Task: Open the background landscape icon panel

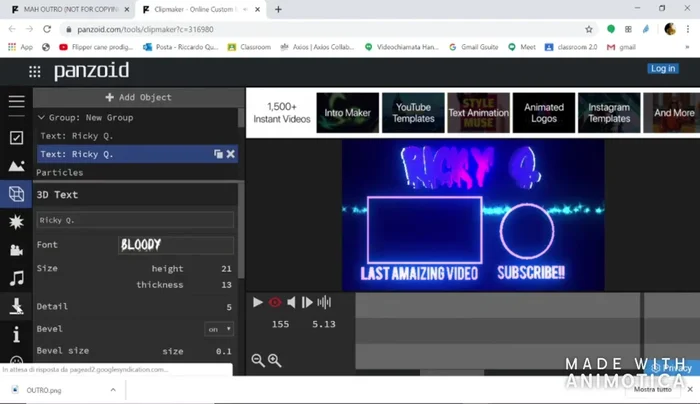Action: (16, 166)
